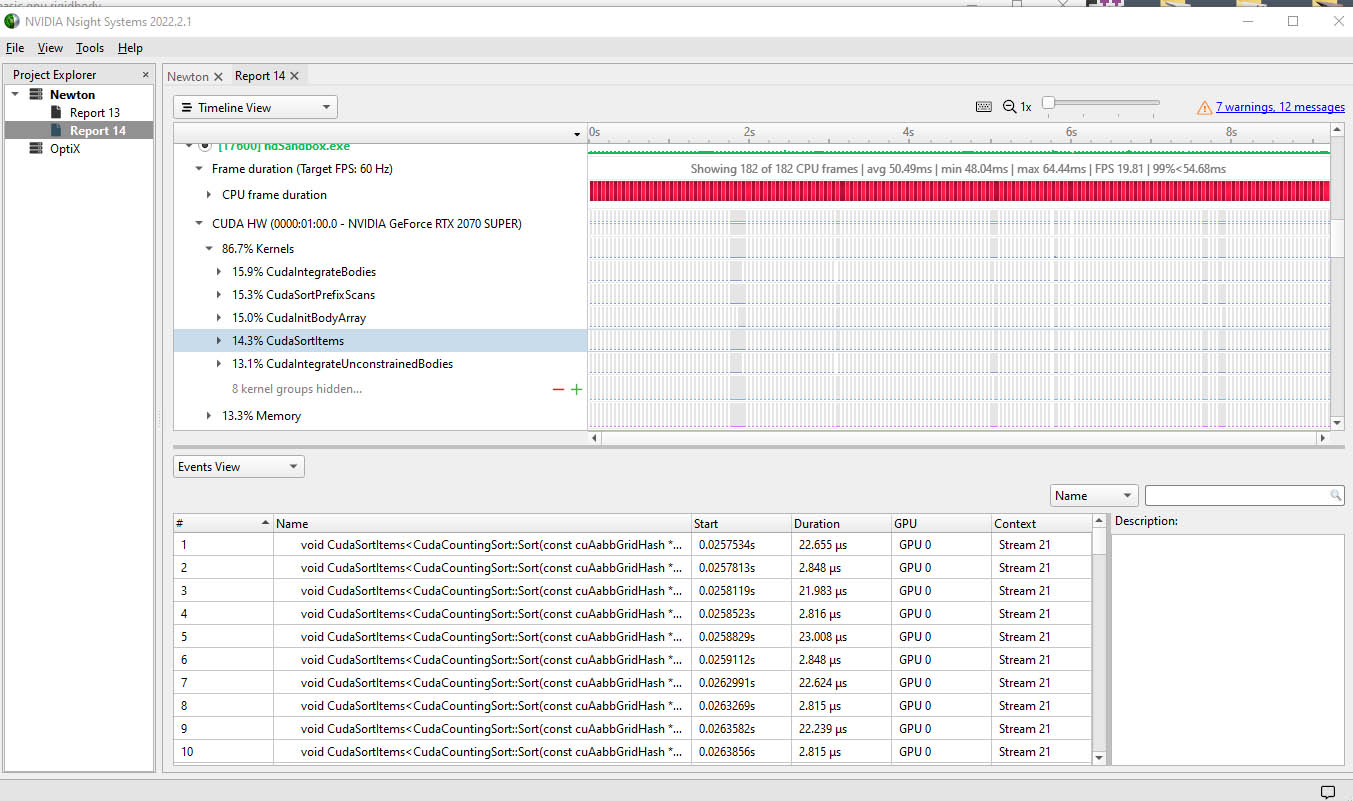Toggle the radio button beside ndSandbox.exe

click(205, 146)
